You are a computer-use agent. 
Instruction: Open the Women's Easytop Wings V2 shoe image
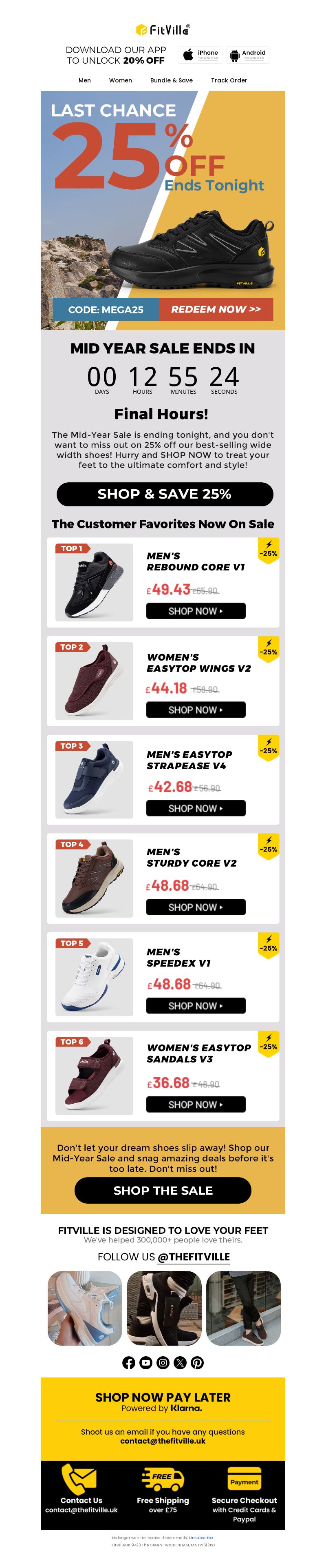coord(94,681)
